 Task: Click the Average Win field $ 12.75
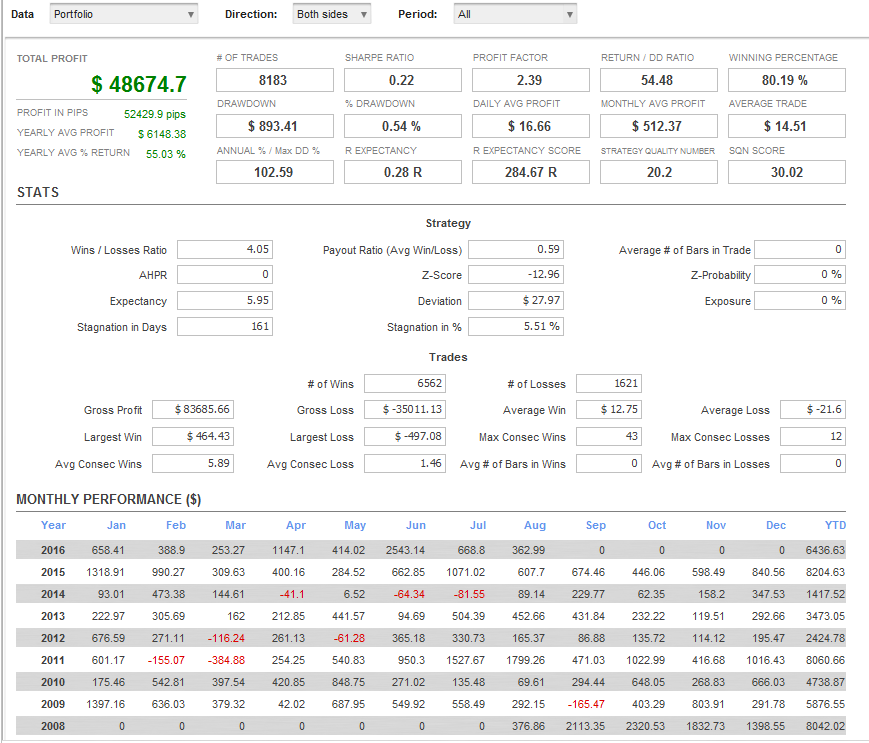click(x=609, y=409)
